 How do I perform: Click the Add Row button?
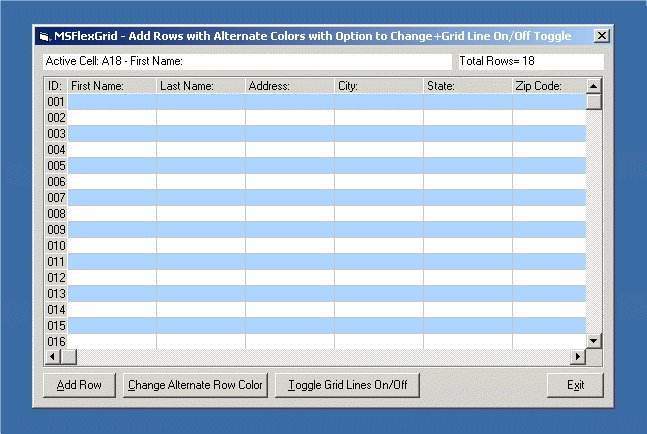point(80,385)
